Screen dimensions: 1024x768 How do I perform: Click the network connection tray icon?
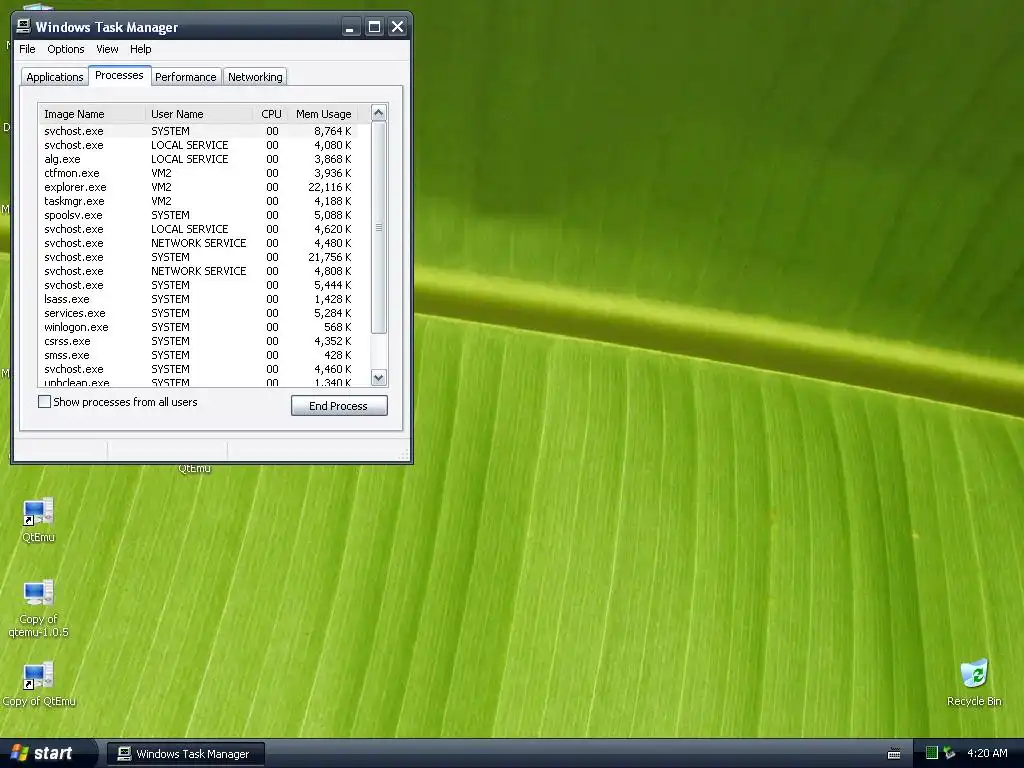tap(950, 753)
